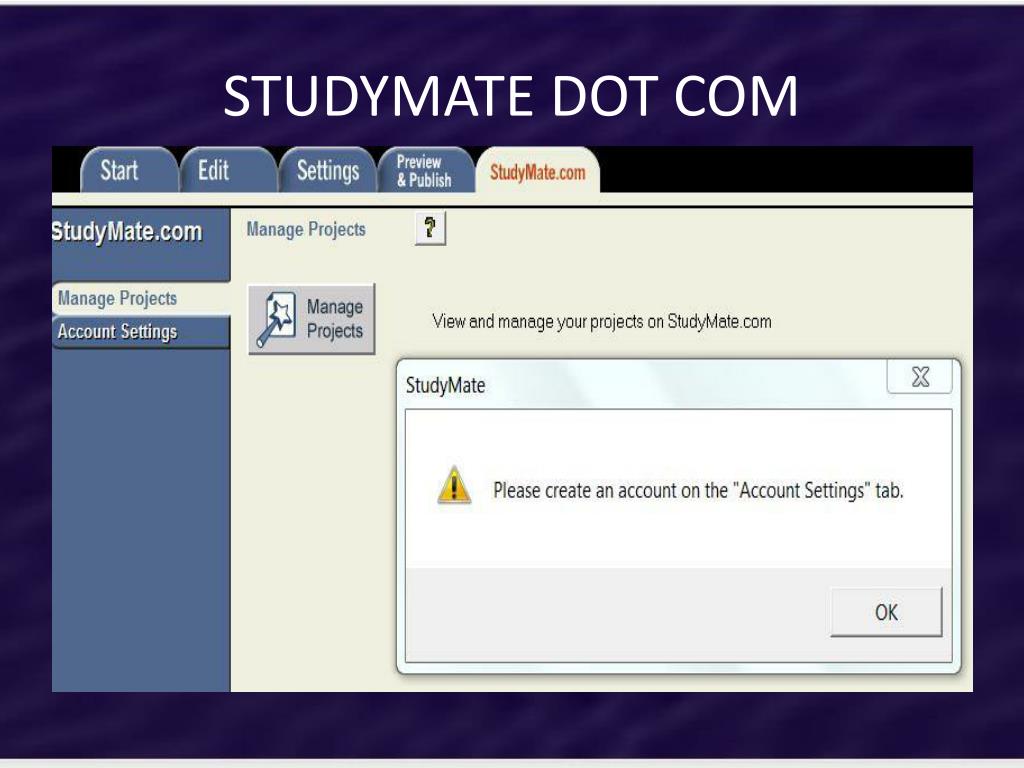Click the yellow warning triangle icon
This screenshot has width=1024, height=768.
pos(454,485)
